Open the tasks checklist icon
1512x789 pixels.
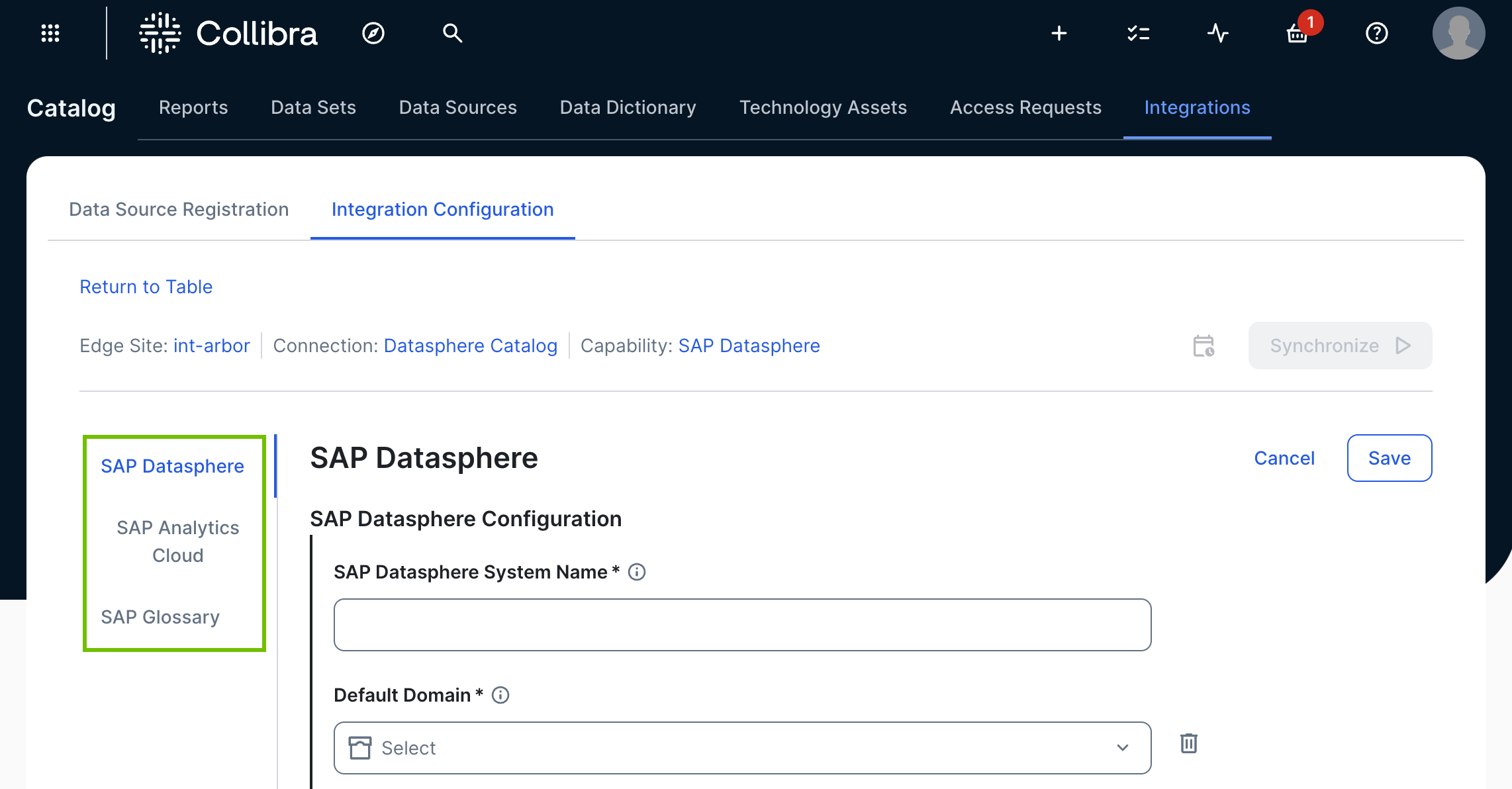pyautogui.click(x=1138, y=33)
